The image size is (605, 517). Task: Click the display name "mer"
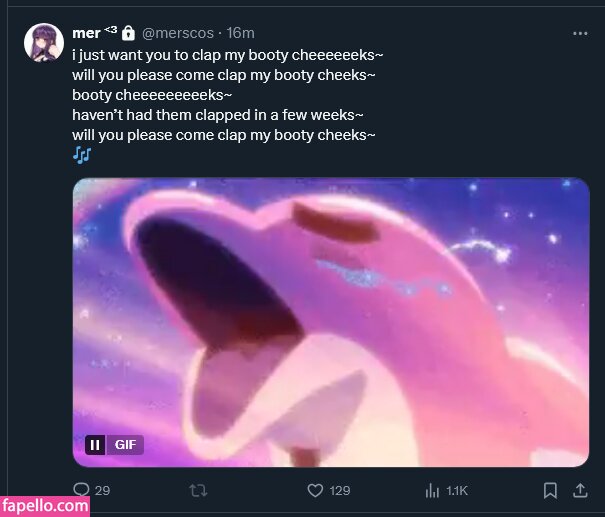(86, 33)
